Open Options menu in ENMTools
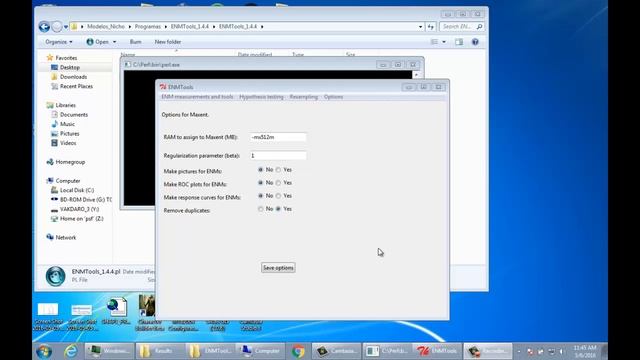 point(333,97)
